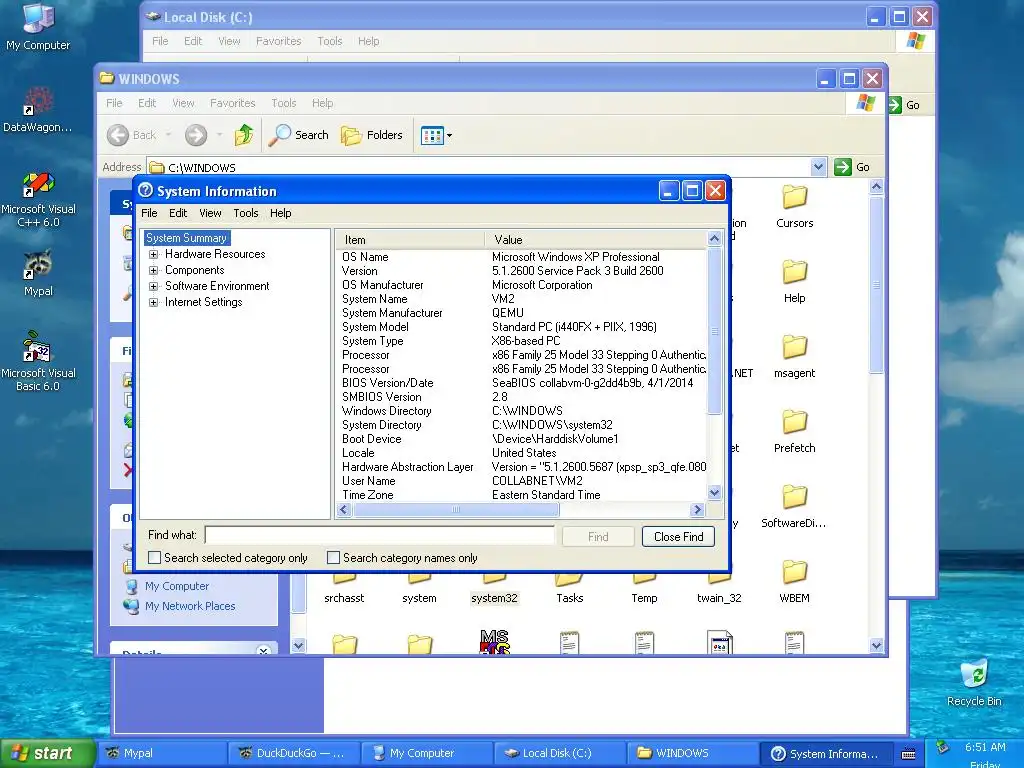Screen dimensions: 1024x768
Task: Select the OS Name row
Action: coord(521,257)
